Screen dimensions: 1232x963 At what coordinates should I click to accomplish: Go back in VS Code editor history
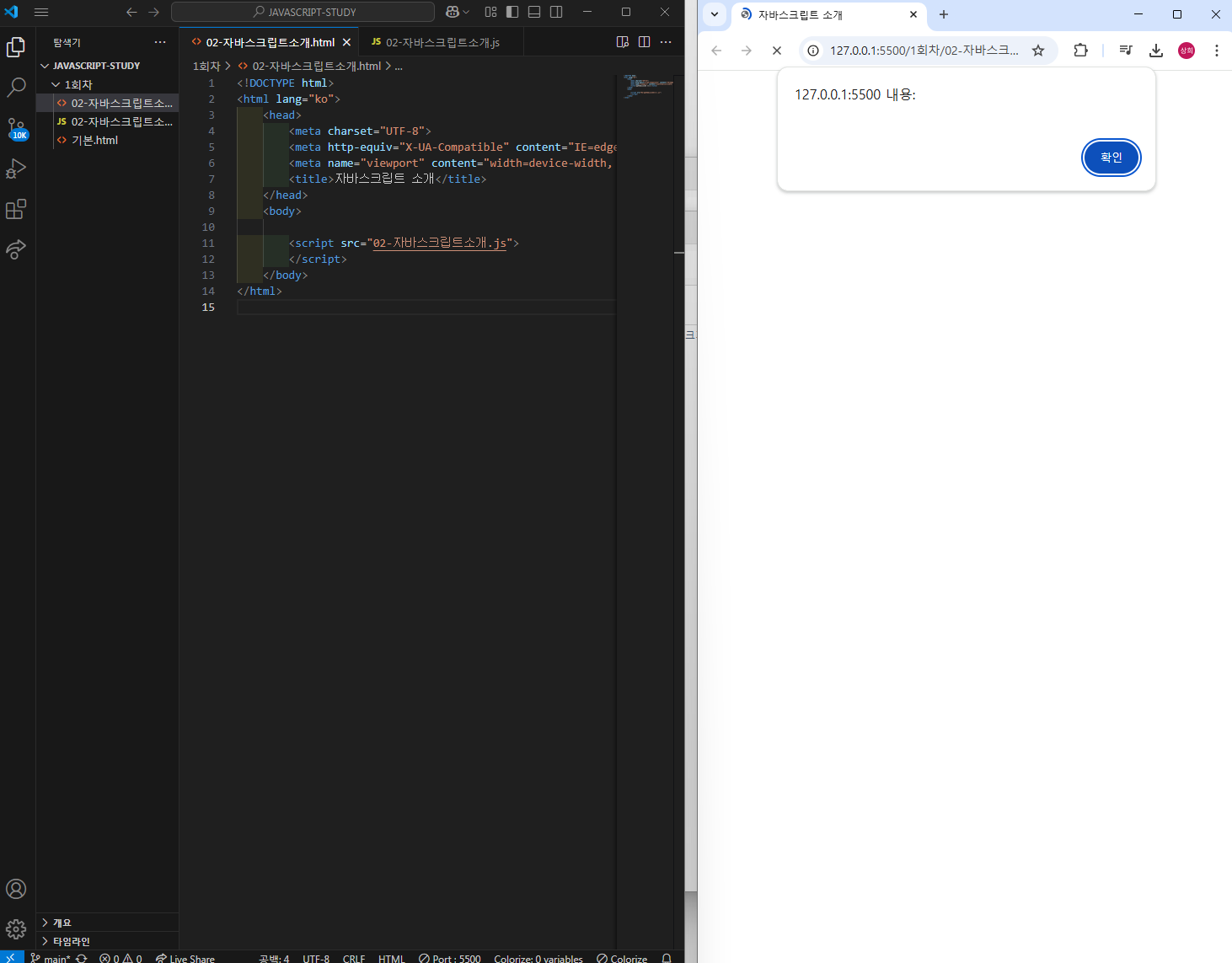(x=131, y=12)
